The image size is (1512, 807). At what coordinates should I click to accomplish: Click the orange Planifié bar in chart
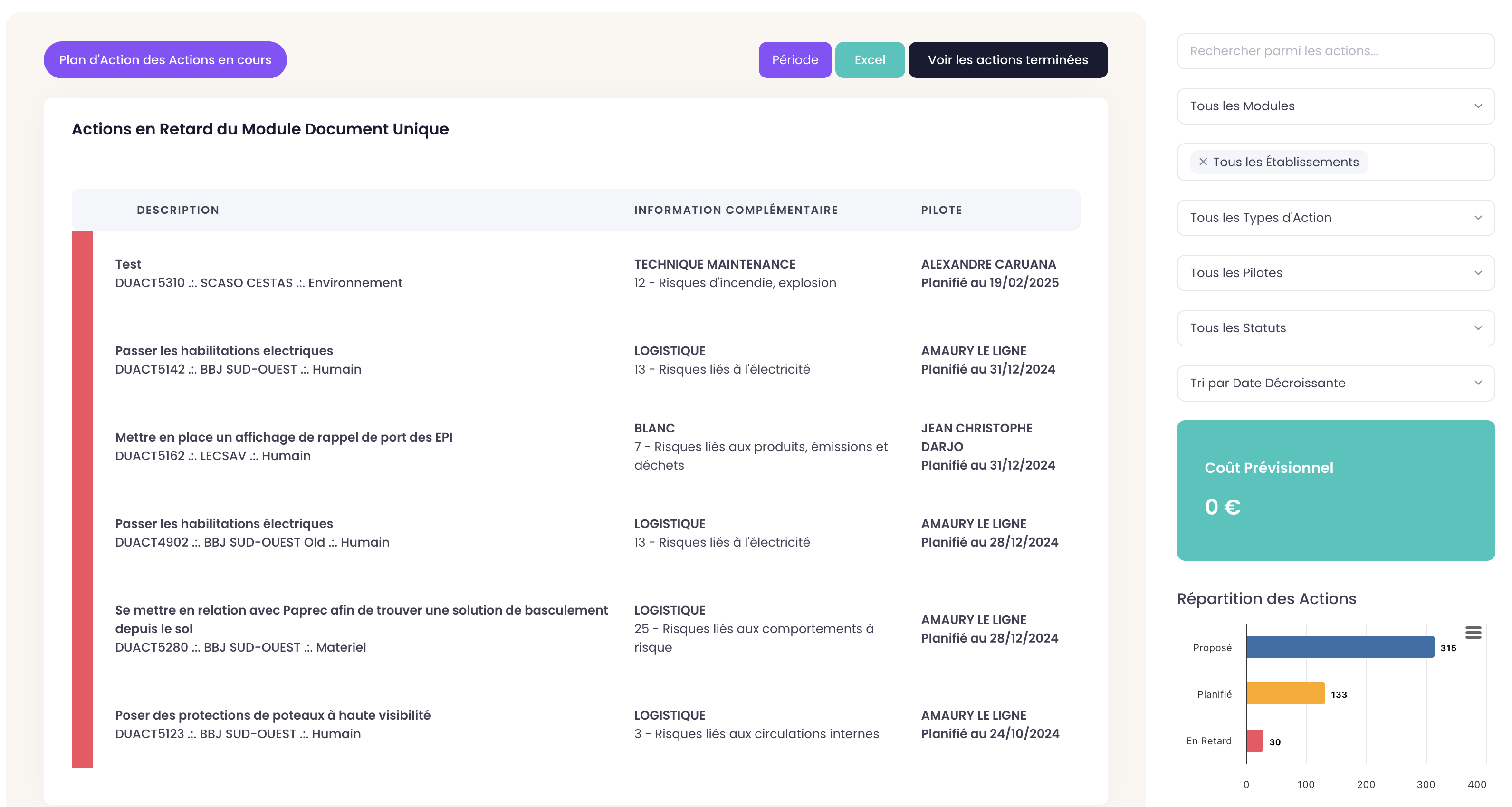click(1285, 694)
